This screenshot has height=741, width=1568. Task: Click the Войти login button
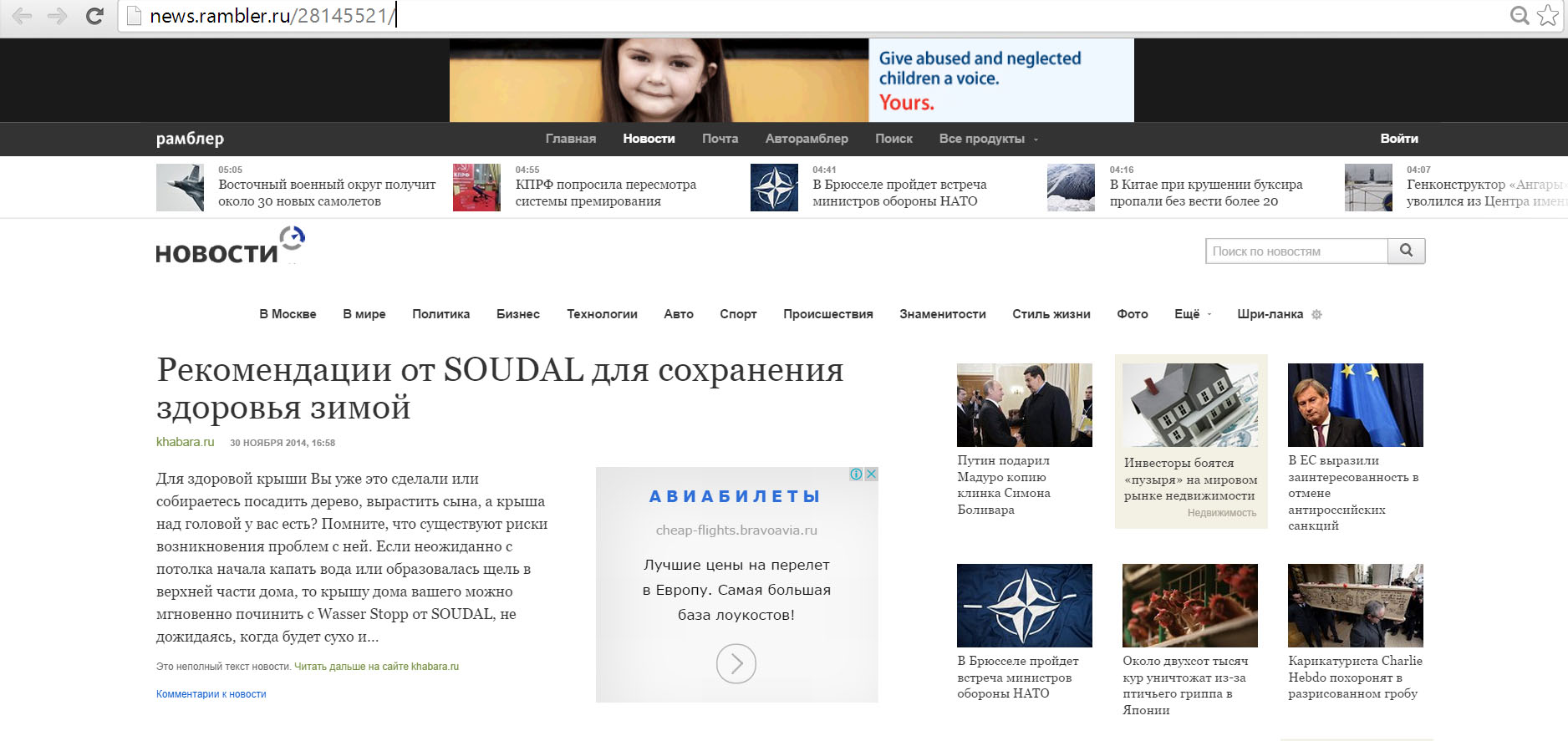tap(1399, 139)
